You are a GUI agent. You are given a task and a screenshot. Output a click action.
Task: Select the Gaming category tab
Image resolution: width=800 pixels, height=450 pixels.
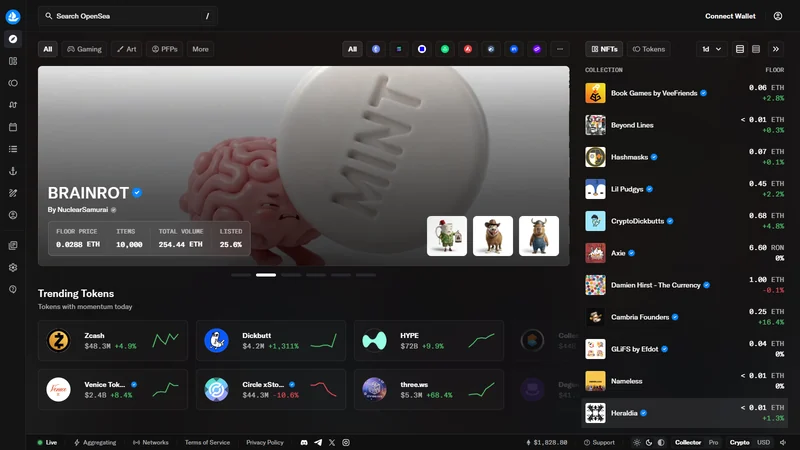84,49
